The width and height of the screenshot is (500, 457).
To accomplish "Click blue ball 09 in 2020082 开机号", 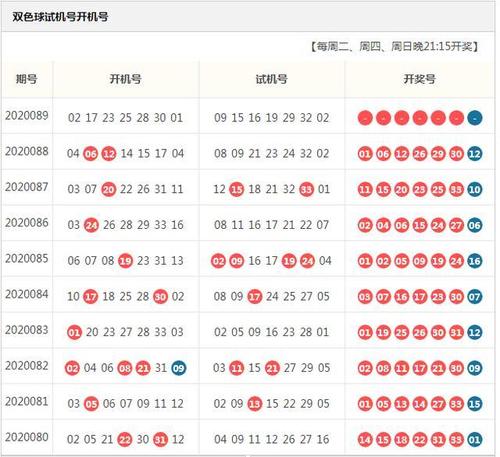I will tap(179, 368).
